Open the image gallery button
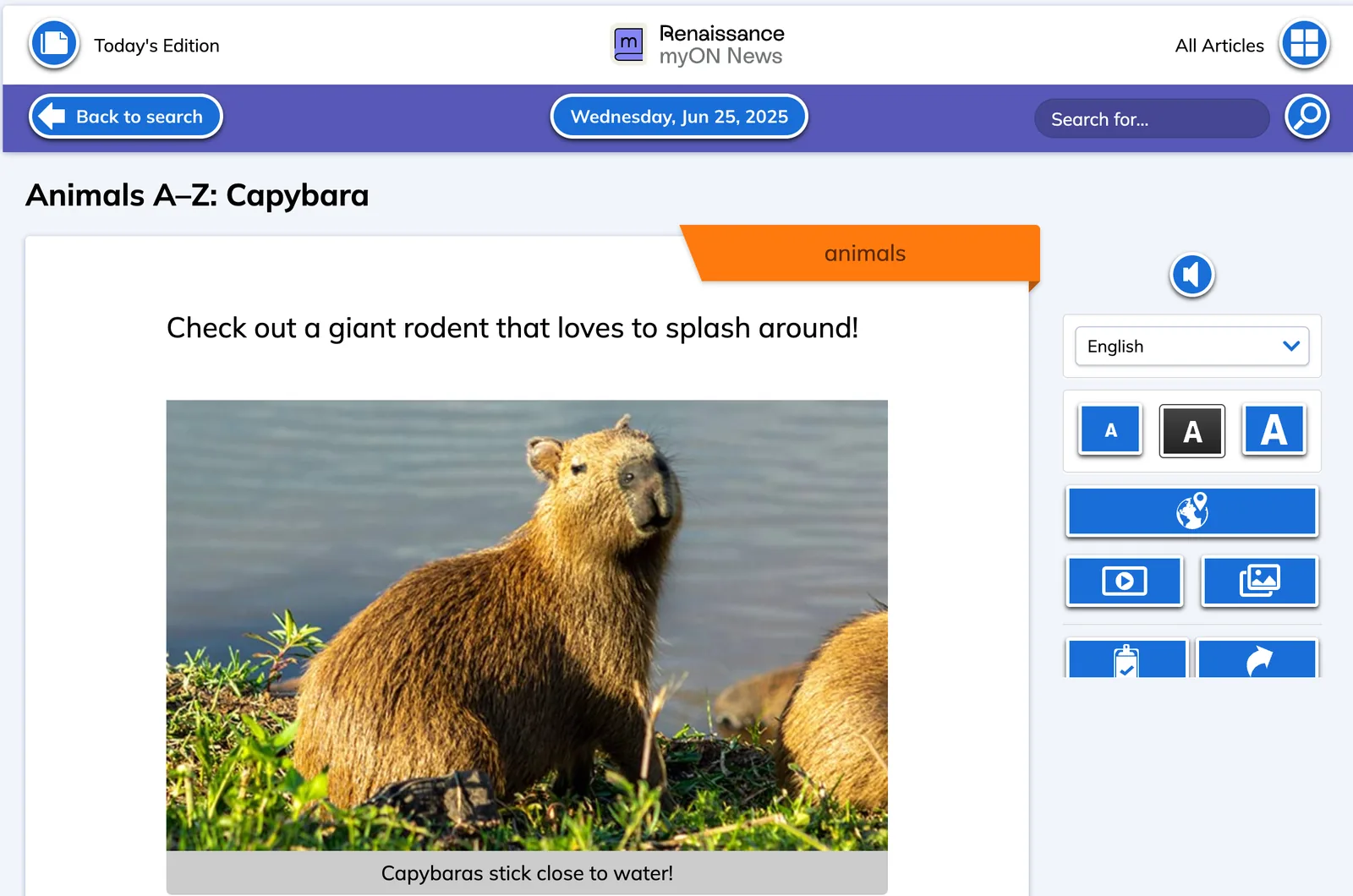The width and height of the screenshot is (1353, 896). click(1260, 581)
